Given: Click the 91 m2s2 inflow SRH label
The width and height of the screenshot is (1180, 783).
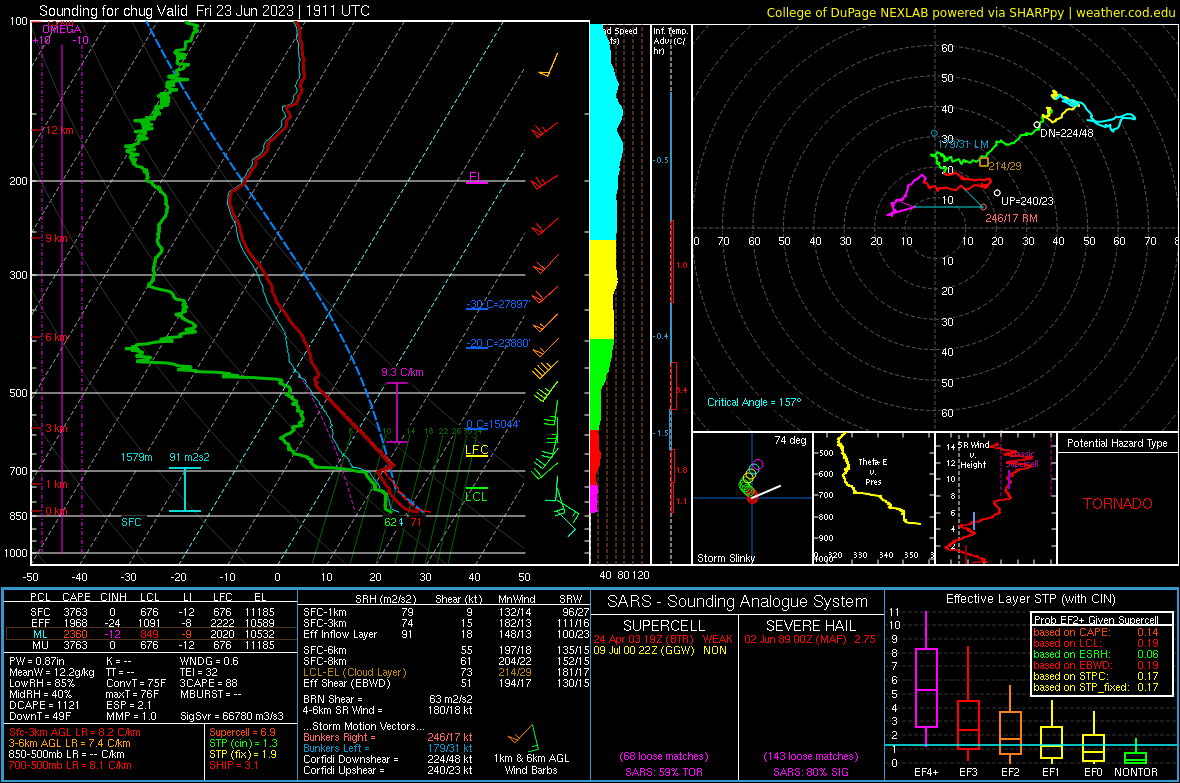Looking at the screenshot, I should [189, 457].
